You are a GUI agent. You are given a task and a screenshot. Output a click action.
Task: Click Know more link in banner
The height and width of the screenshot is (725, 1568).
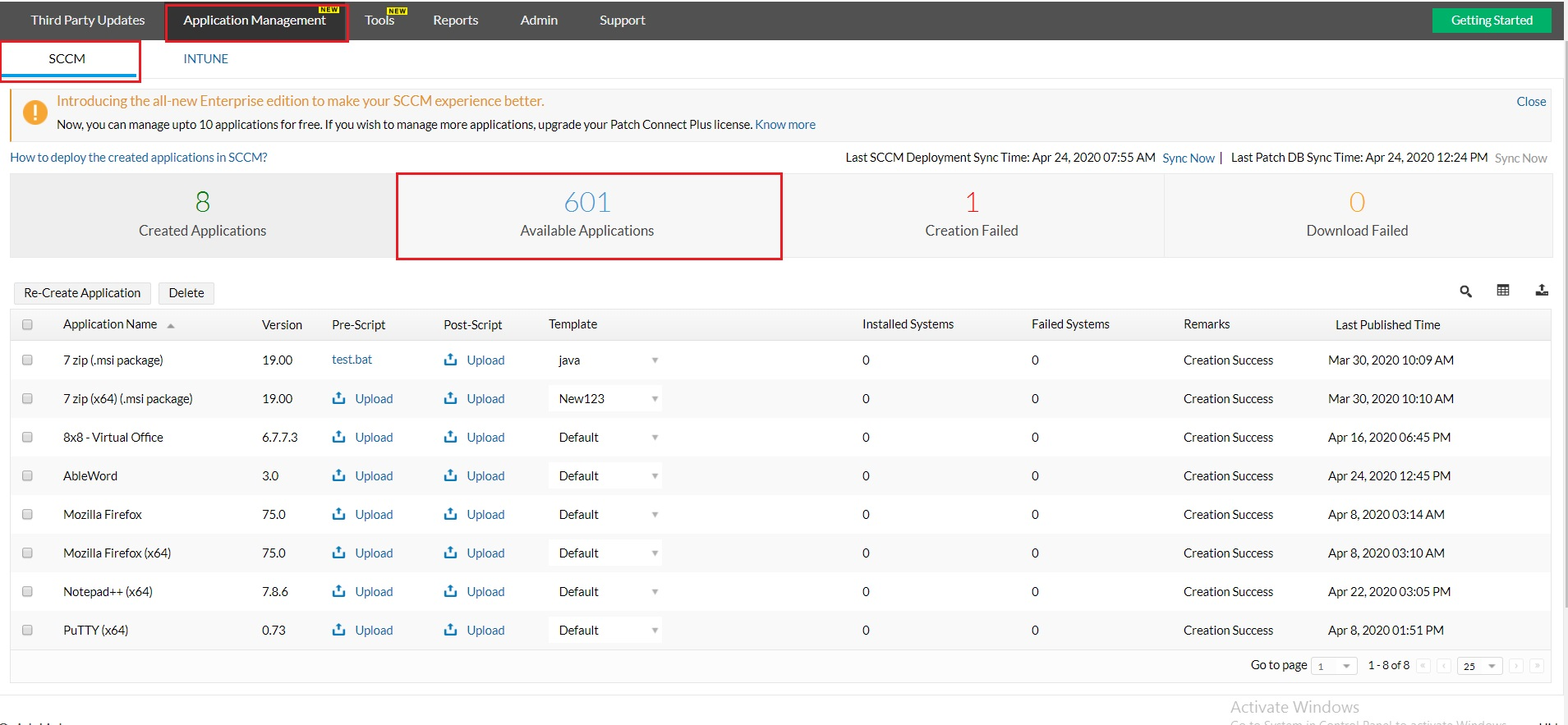(x=785, y=125)
